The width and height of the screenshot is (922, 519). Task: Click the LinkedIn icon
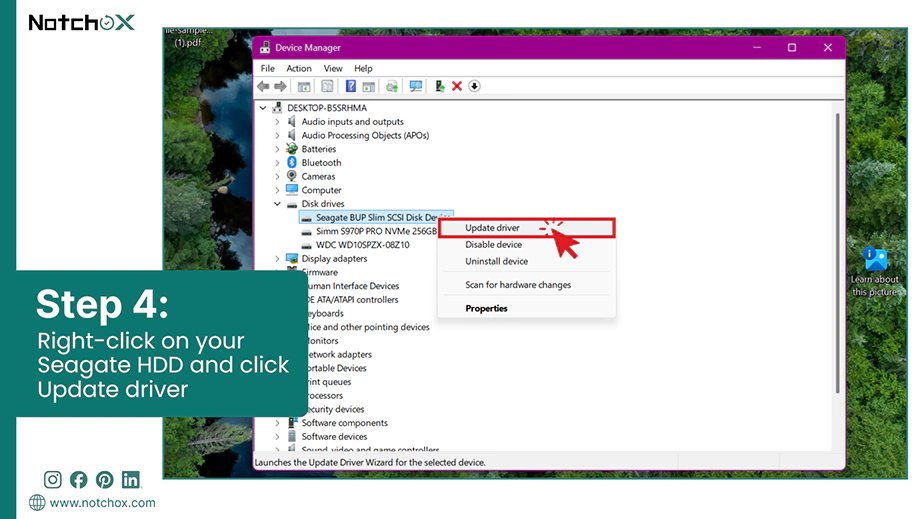(x=131, y=480)
